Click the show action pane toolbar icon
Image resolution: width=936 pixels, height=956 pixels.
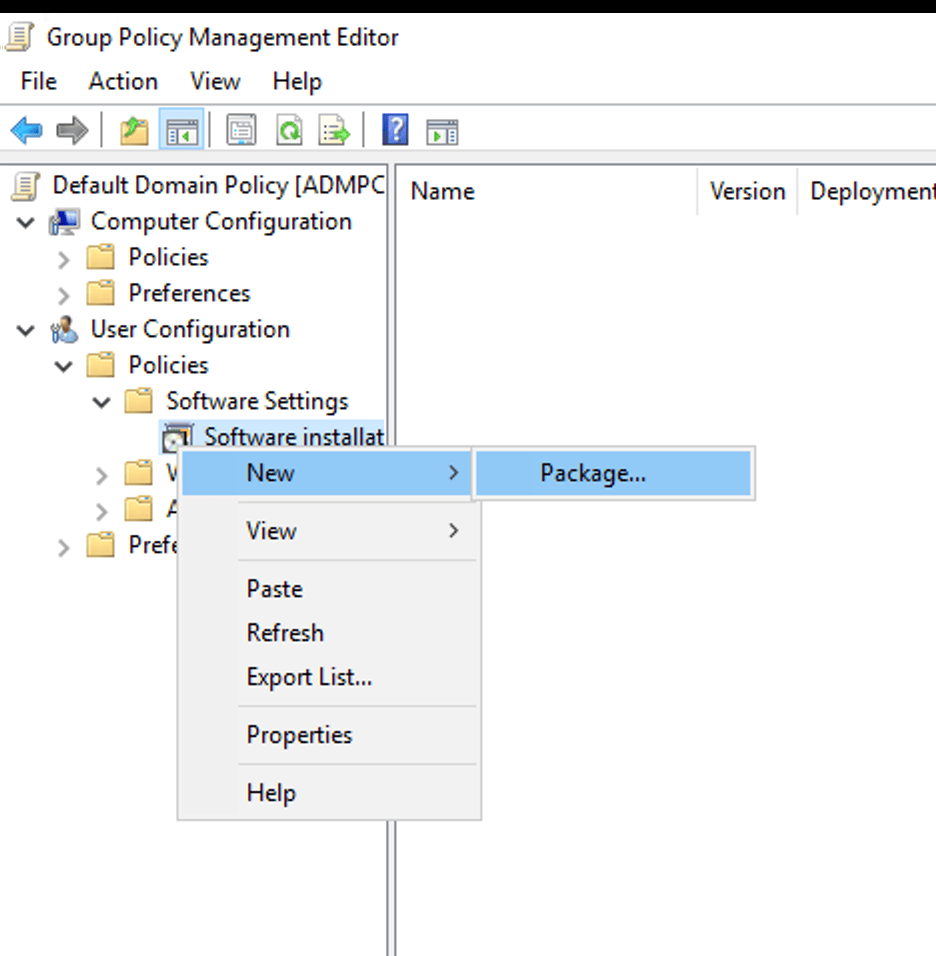coord(440,130)
